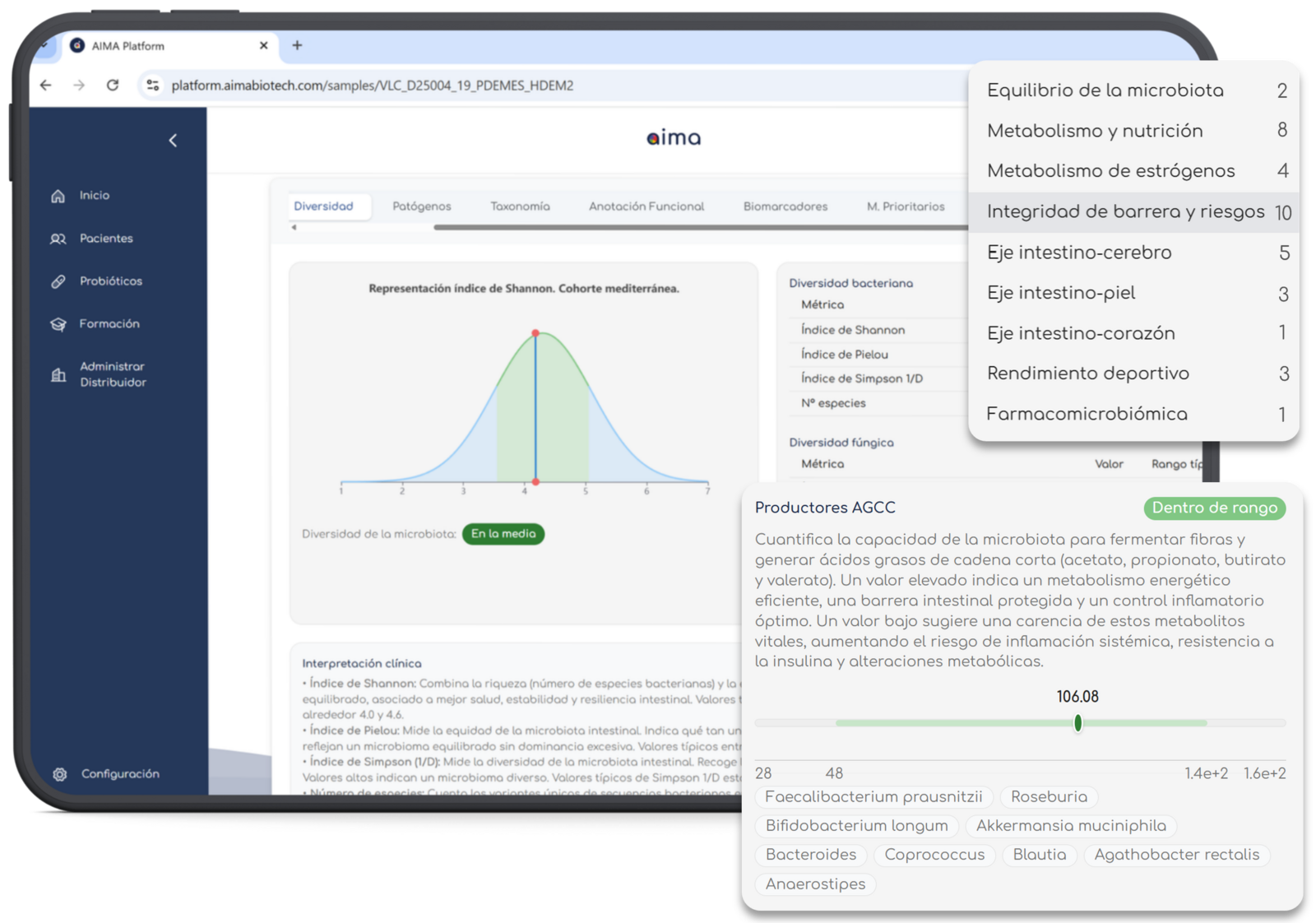Click the Roseburia chip

coord(1049,797)
